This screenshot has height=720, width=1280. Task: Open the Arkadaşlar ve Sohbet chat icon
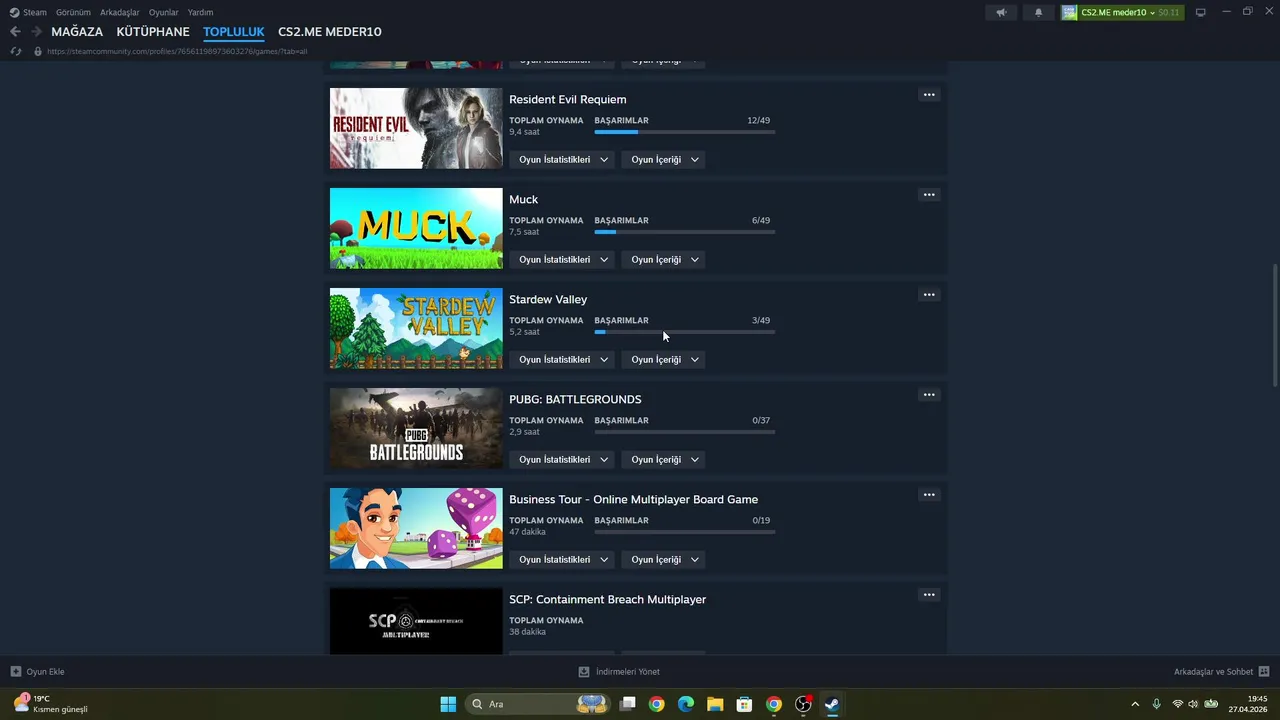click(1264, 672)
